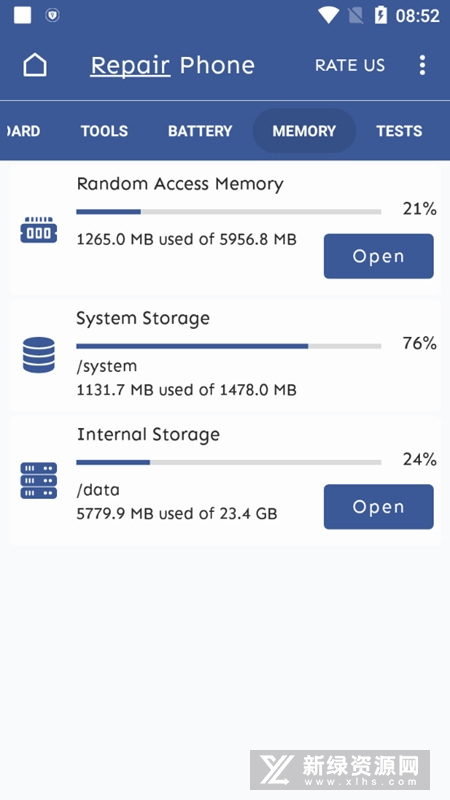Click the RAM usage progress bar
This screenshot has height=800, width=450.
[x=229, y=212]
